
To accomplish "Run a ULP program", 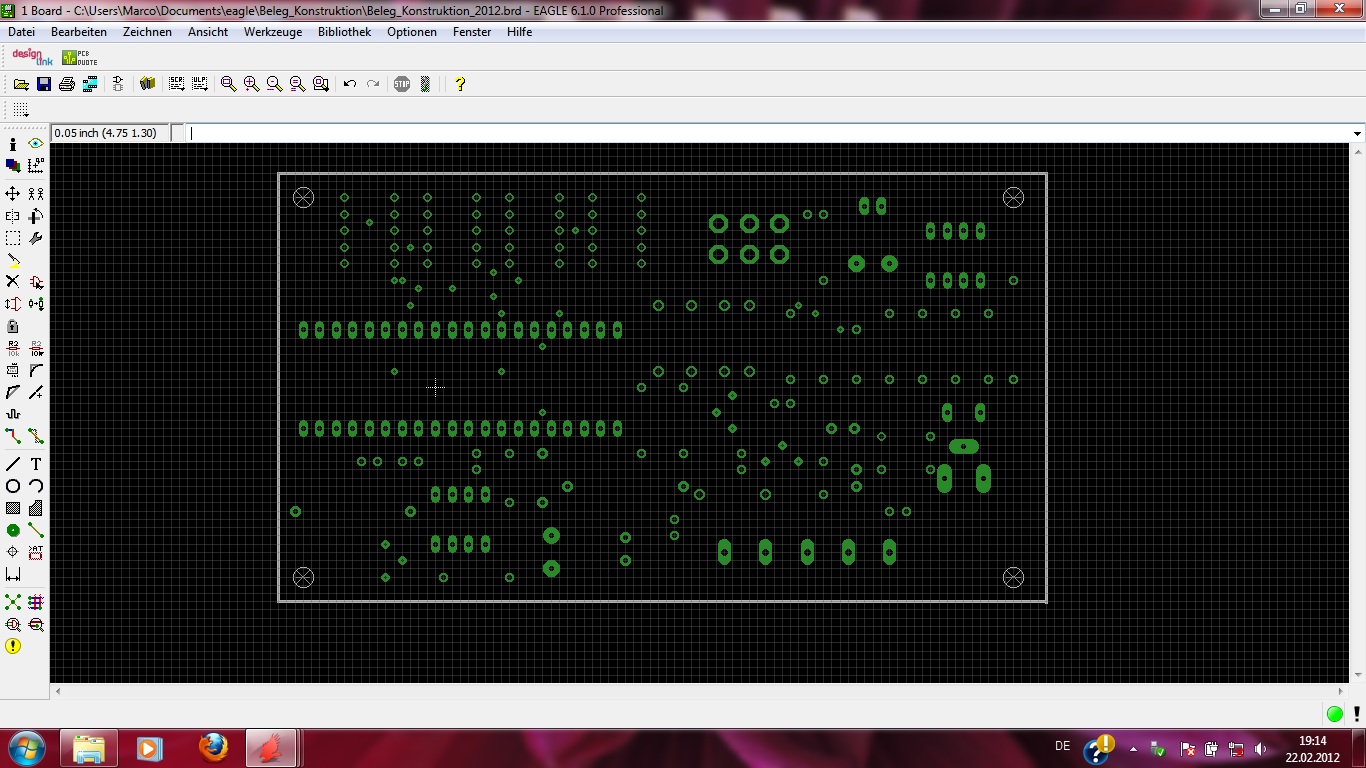I will pyautogui.click(x=200, y=84).
